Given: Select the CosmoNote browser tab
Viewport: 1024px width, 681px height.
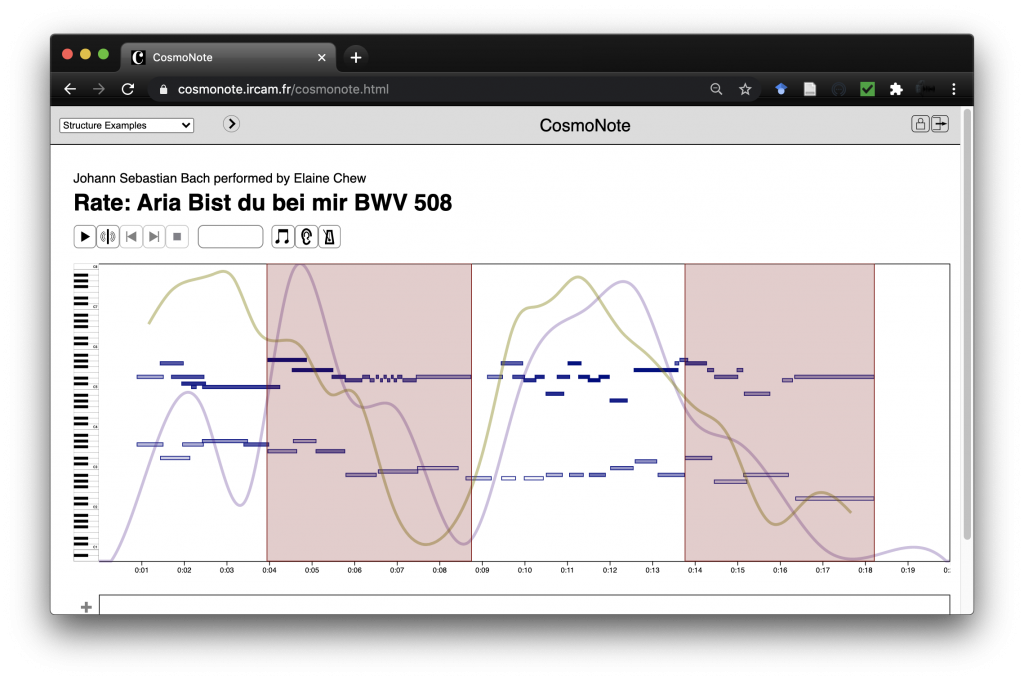Looking at the screenshot, I should [x=228, y=57].
